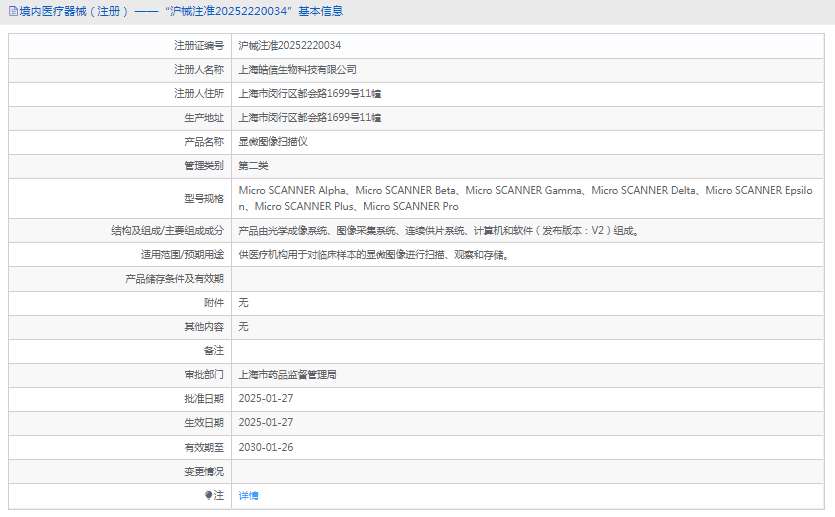Select header title 境内医疗器械（注册）基本信息
The image size is (835, 517).
(x=181, y=11)
